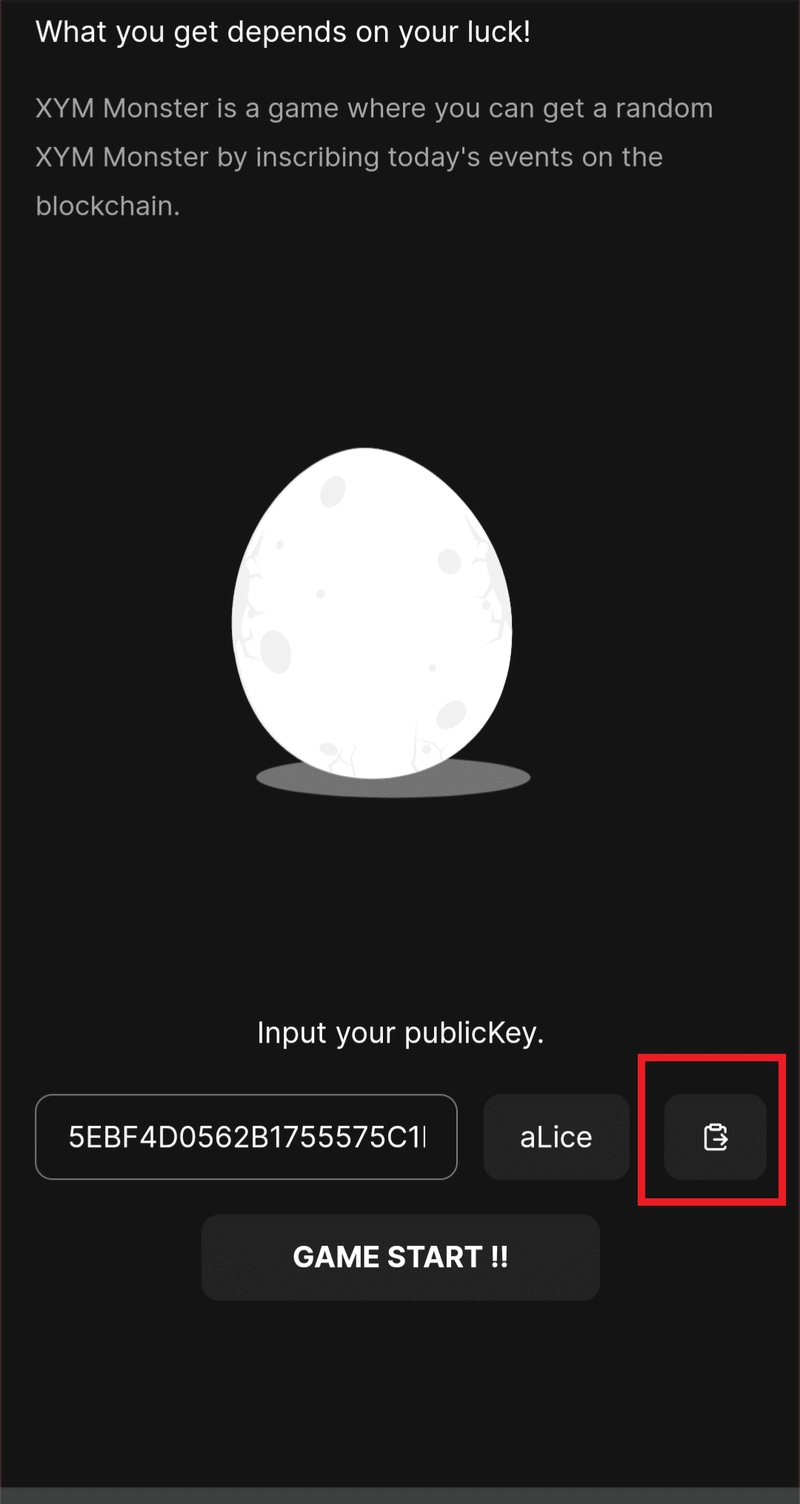Viewport: 800px width, 1504px height.
Task: Click the word 'blockchain.' in the description
Action: [108, 206]
